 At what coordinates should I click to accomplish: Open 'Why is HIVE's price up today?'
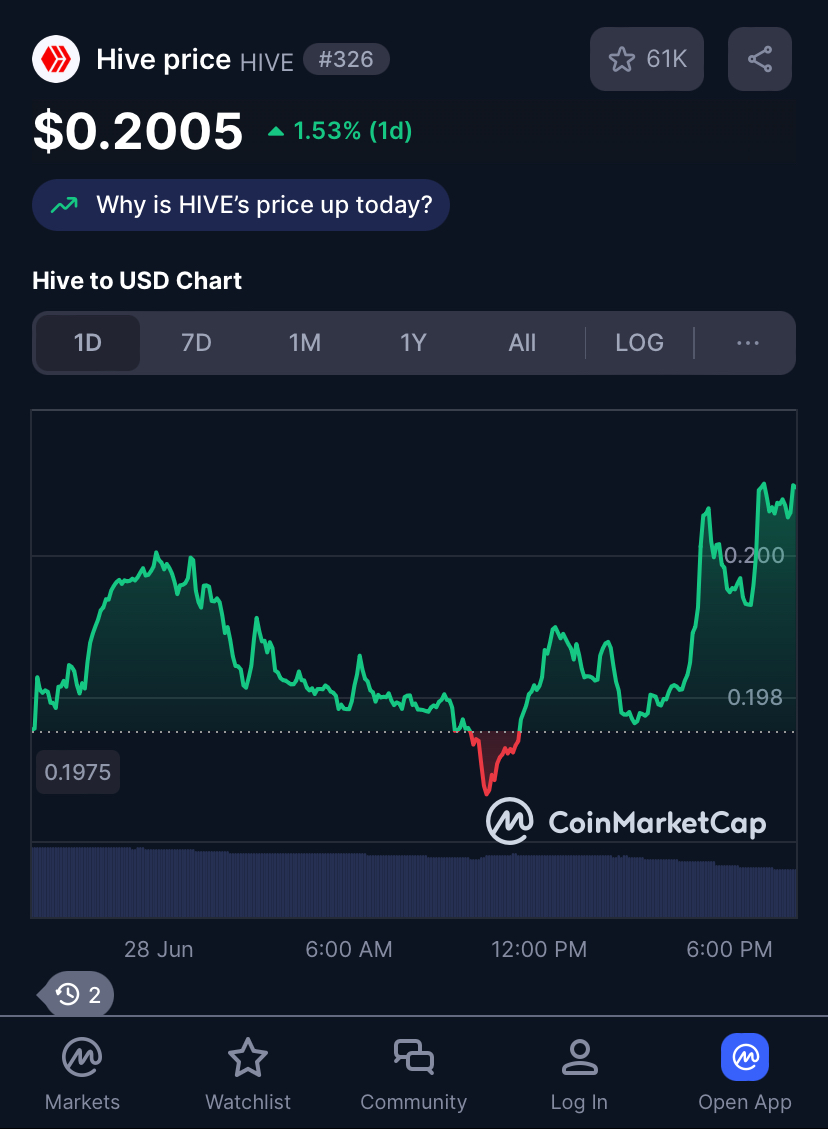coord(240,205)
